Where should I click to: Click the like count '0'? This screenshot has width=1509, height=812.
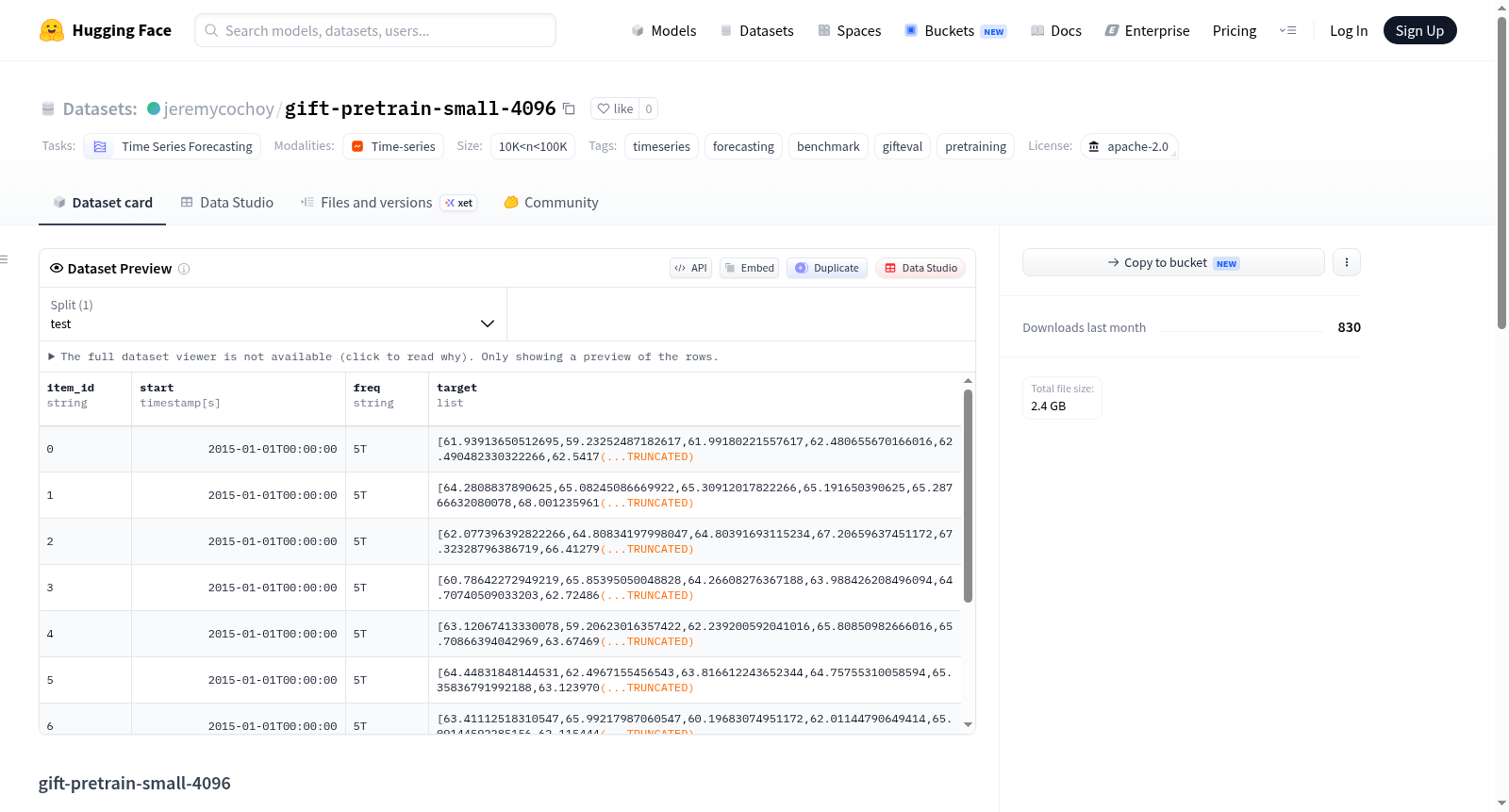coord(649,108)
